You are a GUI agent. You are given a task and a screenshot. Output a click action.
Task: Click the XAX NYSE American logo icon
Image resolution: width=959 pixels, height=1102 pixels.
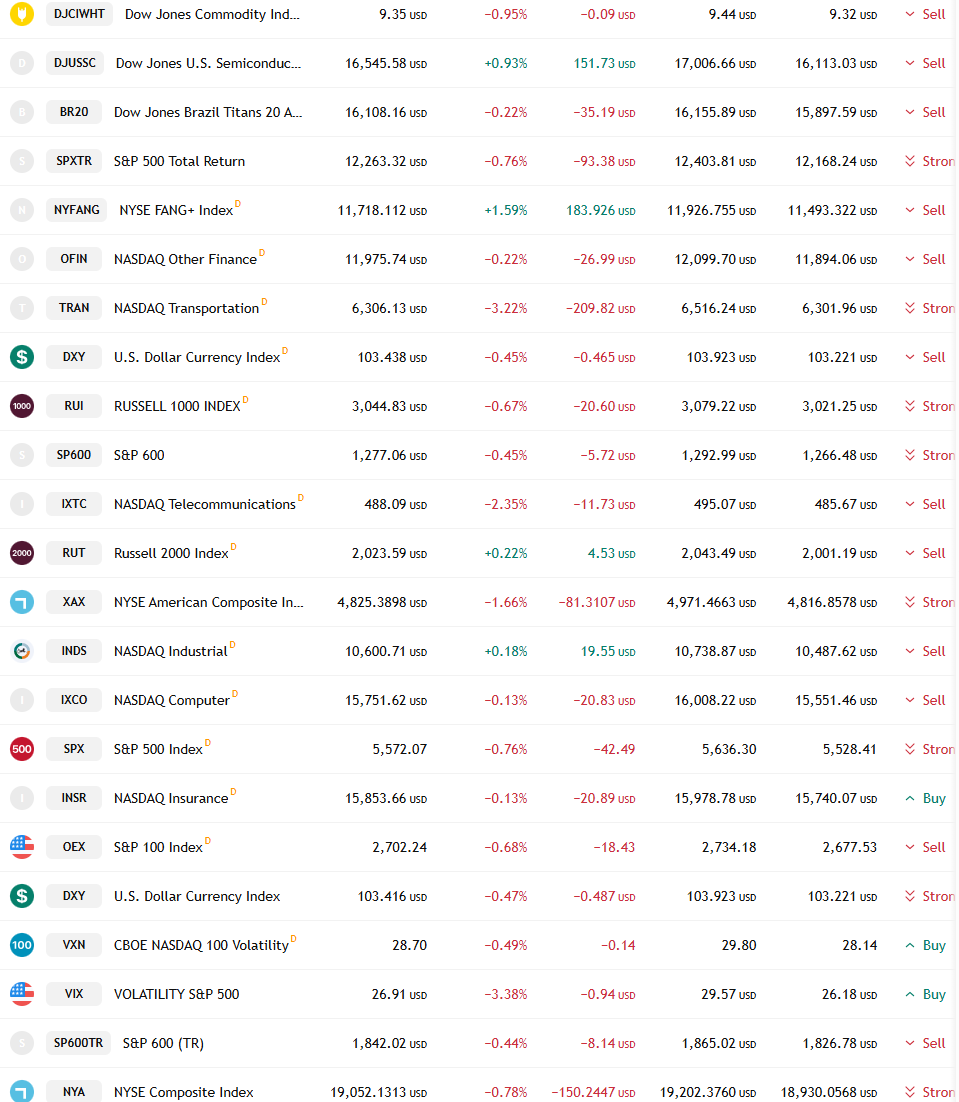click(x=22, y=602)
